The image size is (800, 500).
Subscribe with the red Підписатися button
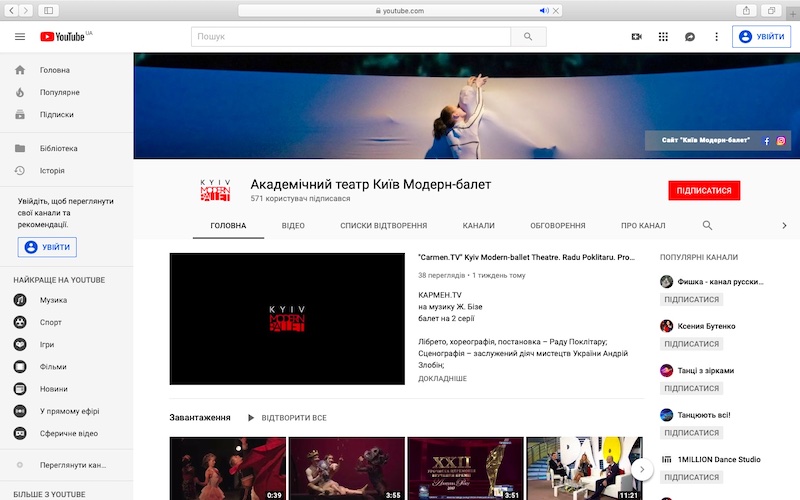704,191
